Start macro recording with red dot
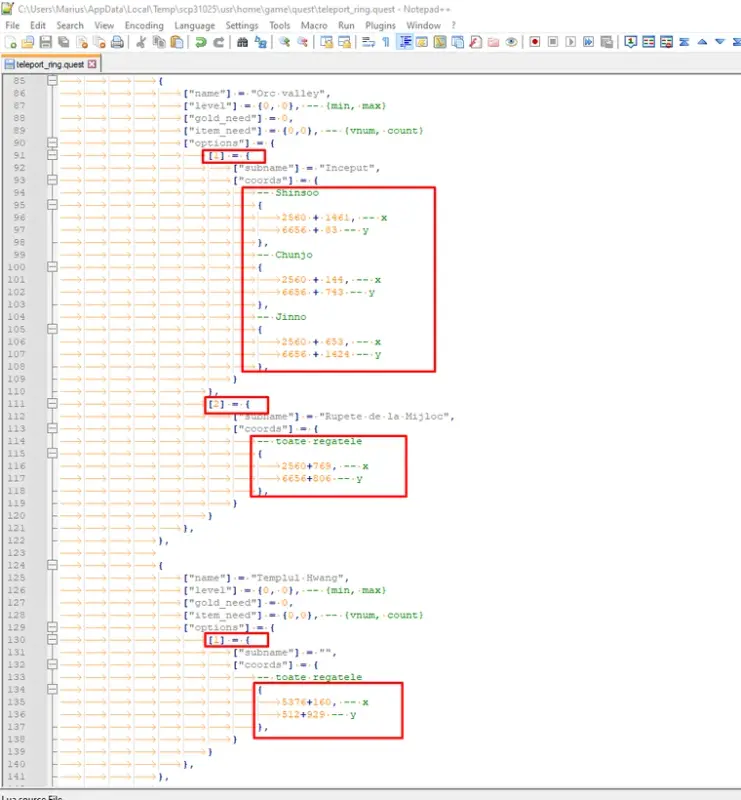The height and width of the screenshot is (800, 741). (534, 42)
